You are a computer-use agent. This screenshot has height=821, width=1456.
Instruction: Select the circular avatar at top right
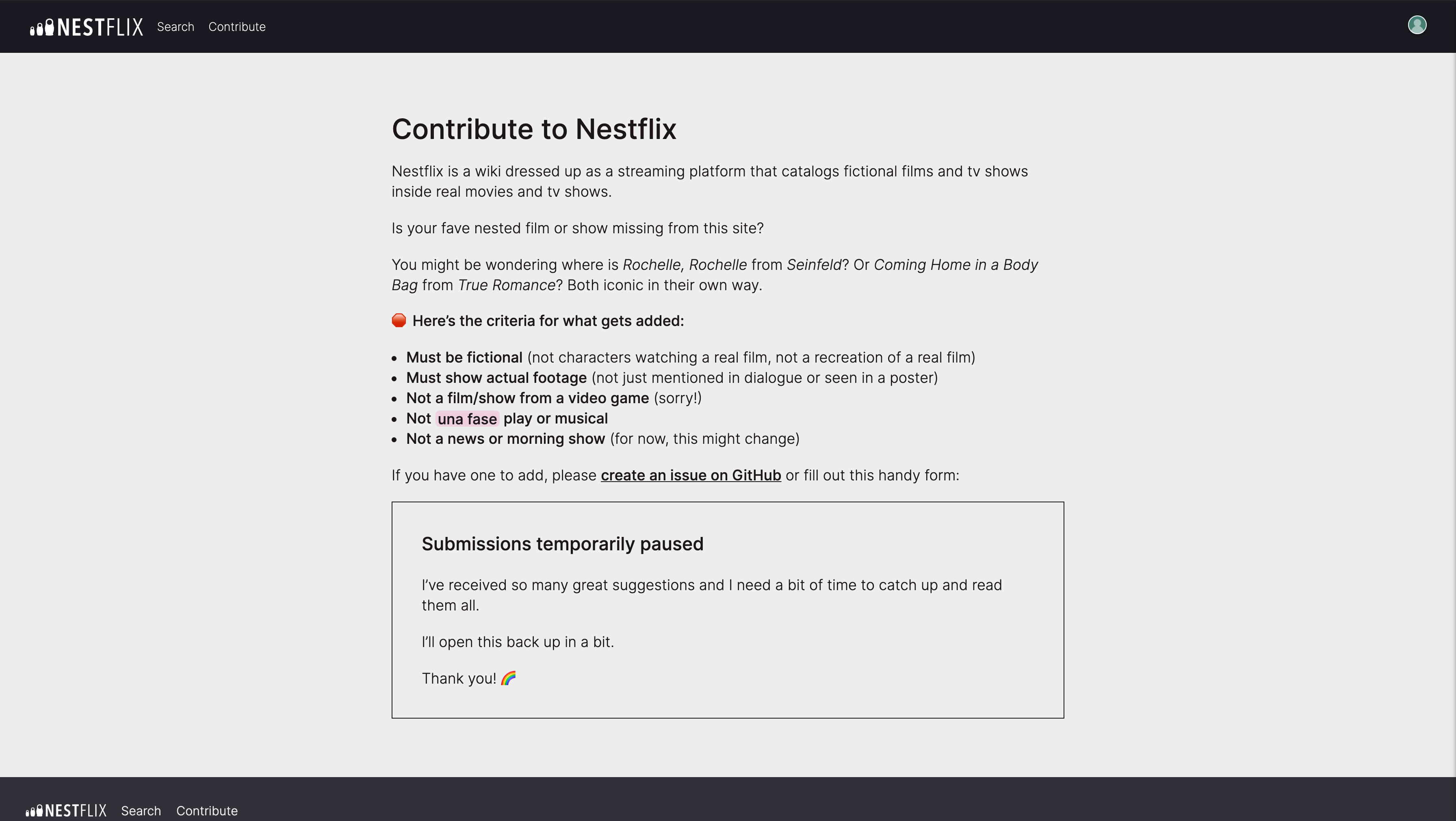(1417, 25)
